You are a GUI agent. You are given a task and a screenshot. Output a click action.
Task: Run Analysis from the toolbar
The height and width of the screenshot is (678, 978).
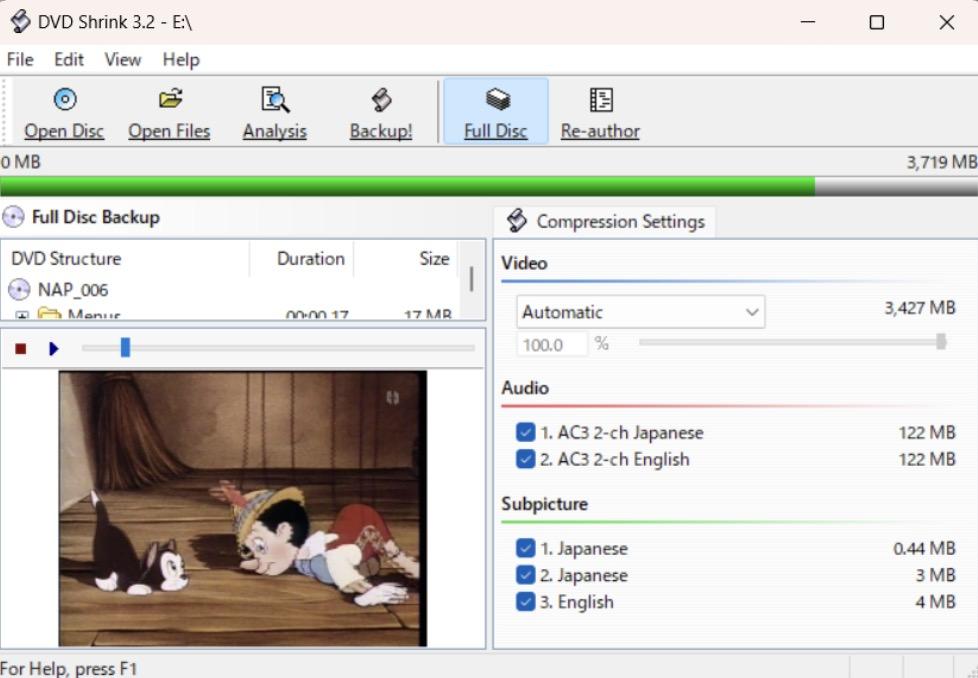[x=274, y=112]
